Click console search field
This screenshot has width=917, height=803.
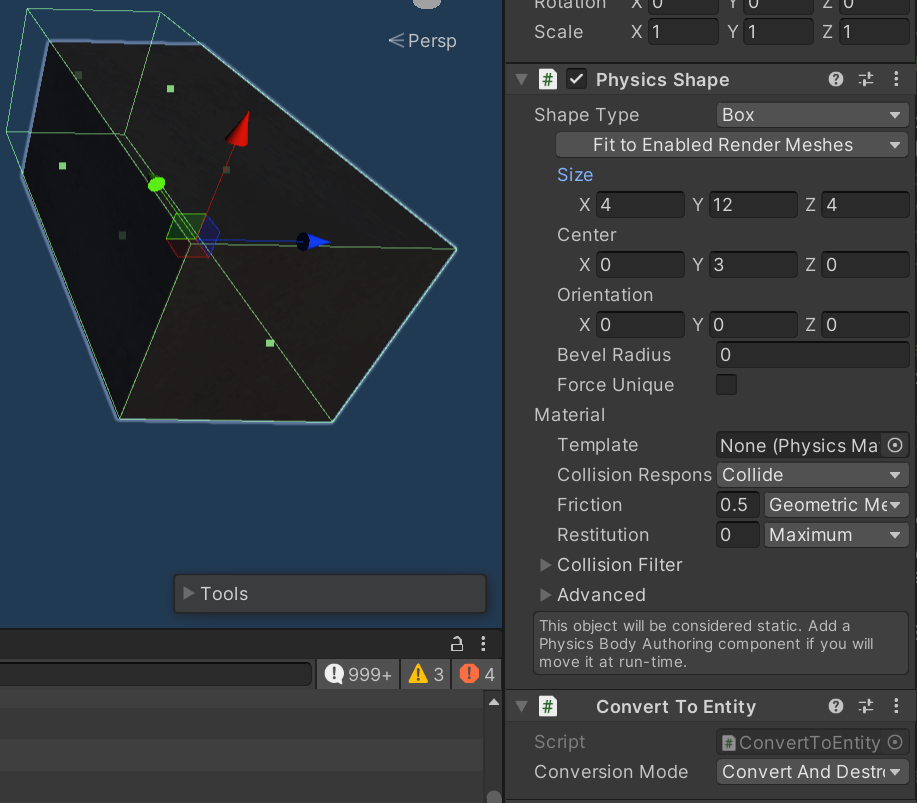point(155,674)
